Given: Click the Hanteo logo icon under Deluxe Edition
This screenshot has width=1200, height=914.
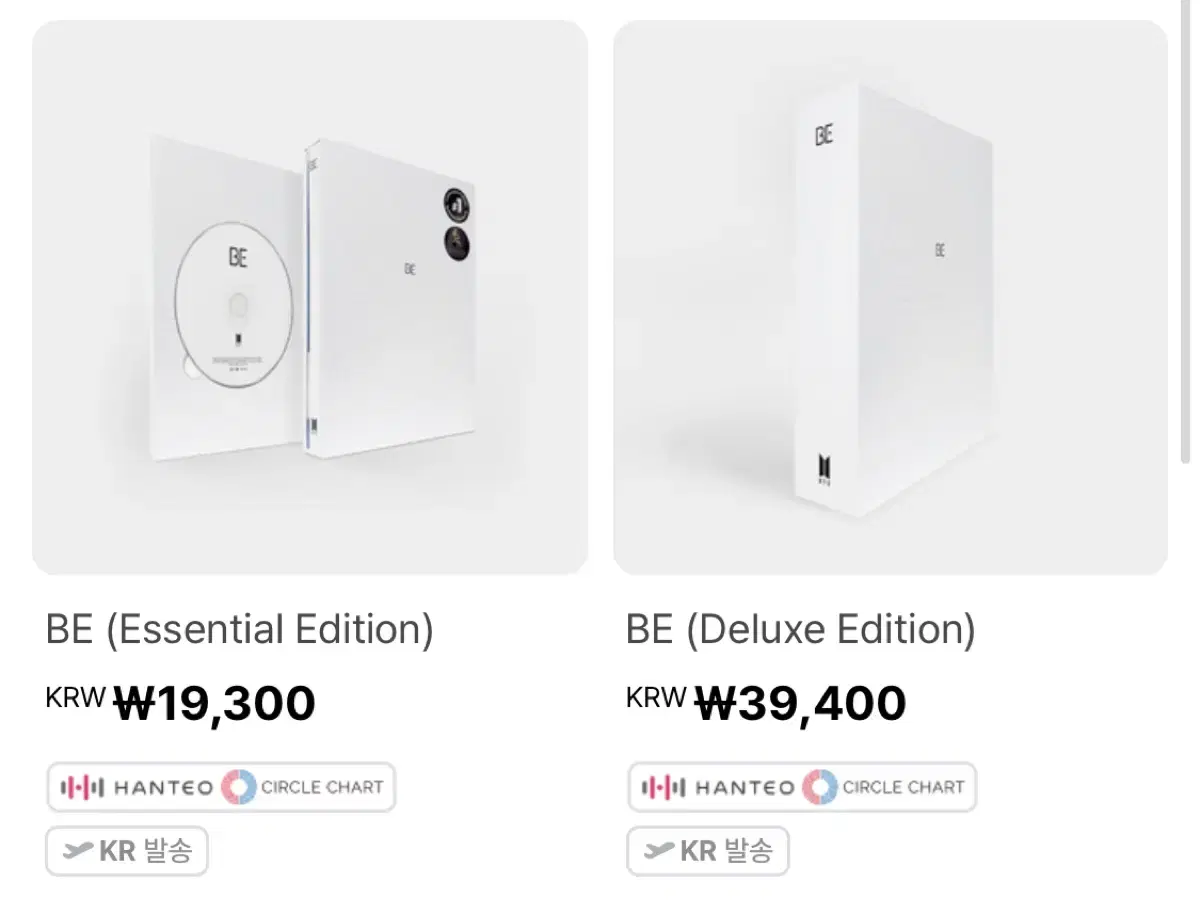Looking at the screenshot, I should tap(663, 788).
